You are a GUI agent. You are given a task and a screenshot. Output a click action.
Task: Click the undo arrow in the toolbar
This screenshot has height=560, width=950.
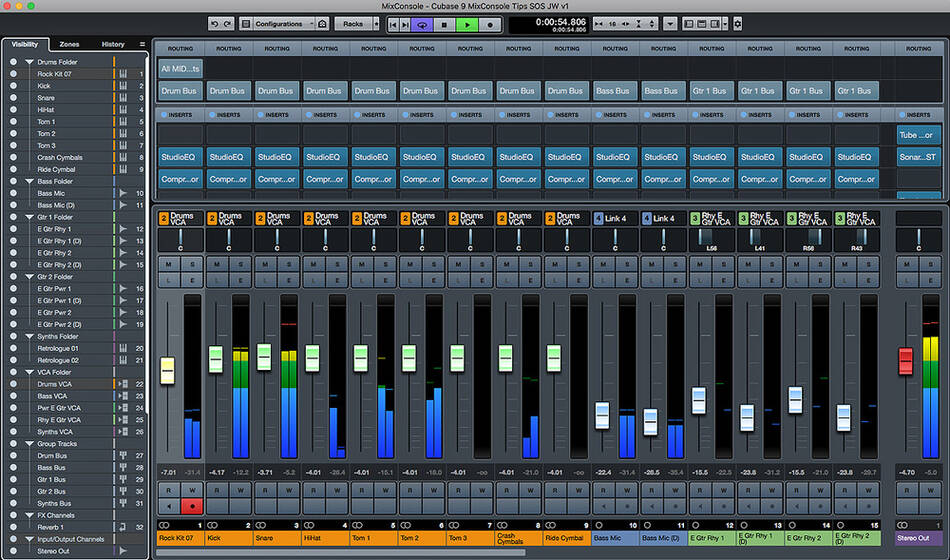[214, 24]
